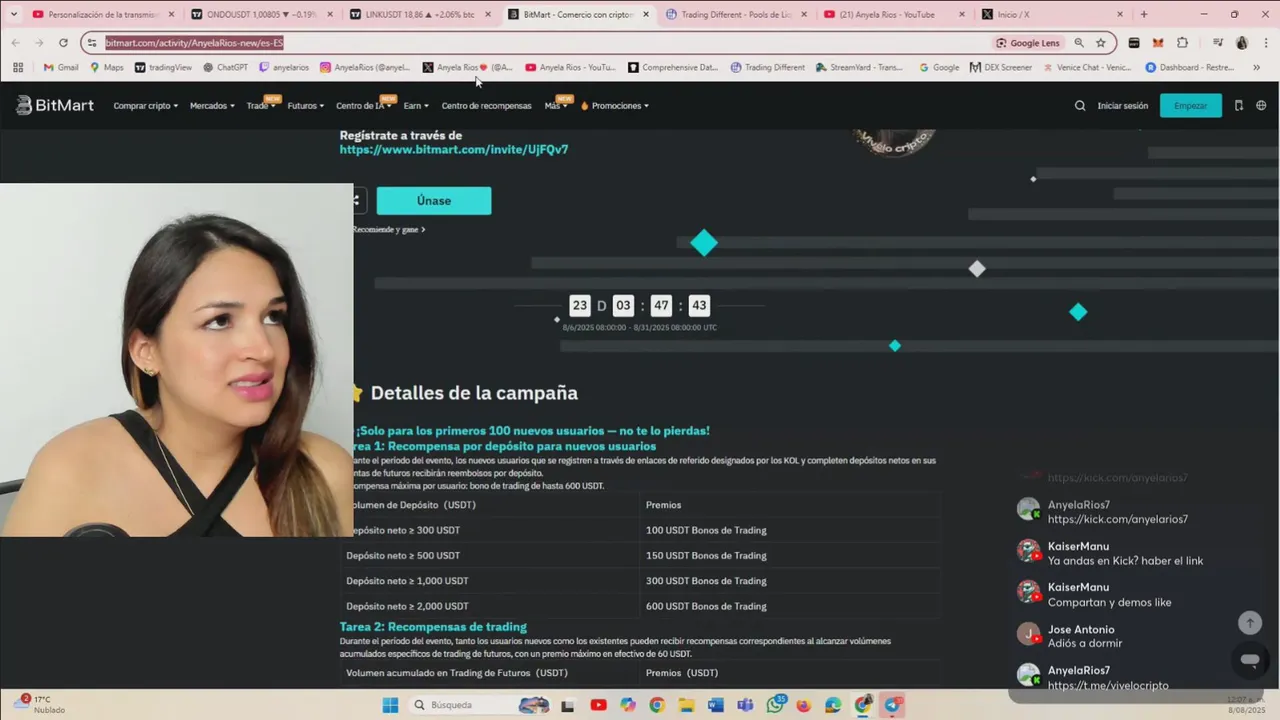Image resolution: width=1280 pixels, height=720 pixels.
Task: Switch to the LINKUSDT tab
Action: point(418,15)
